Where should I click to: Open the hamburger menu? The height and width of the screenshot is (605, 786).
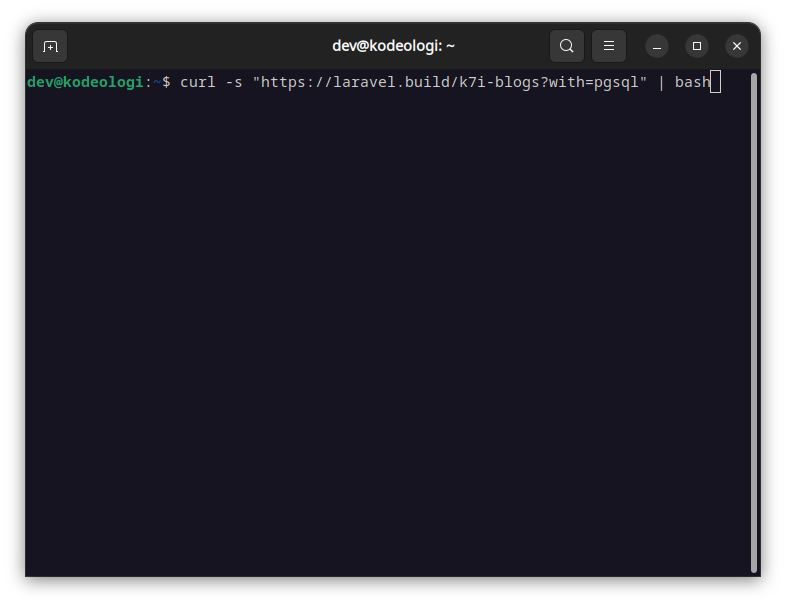pos(609,46)
